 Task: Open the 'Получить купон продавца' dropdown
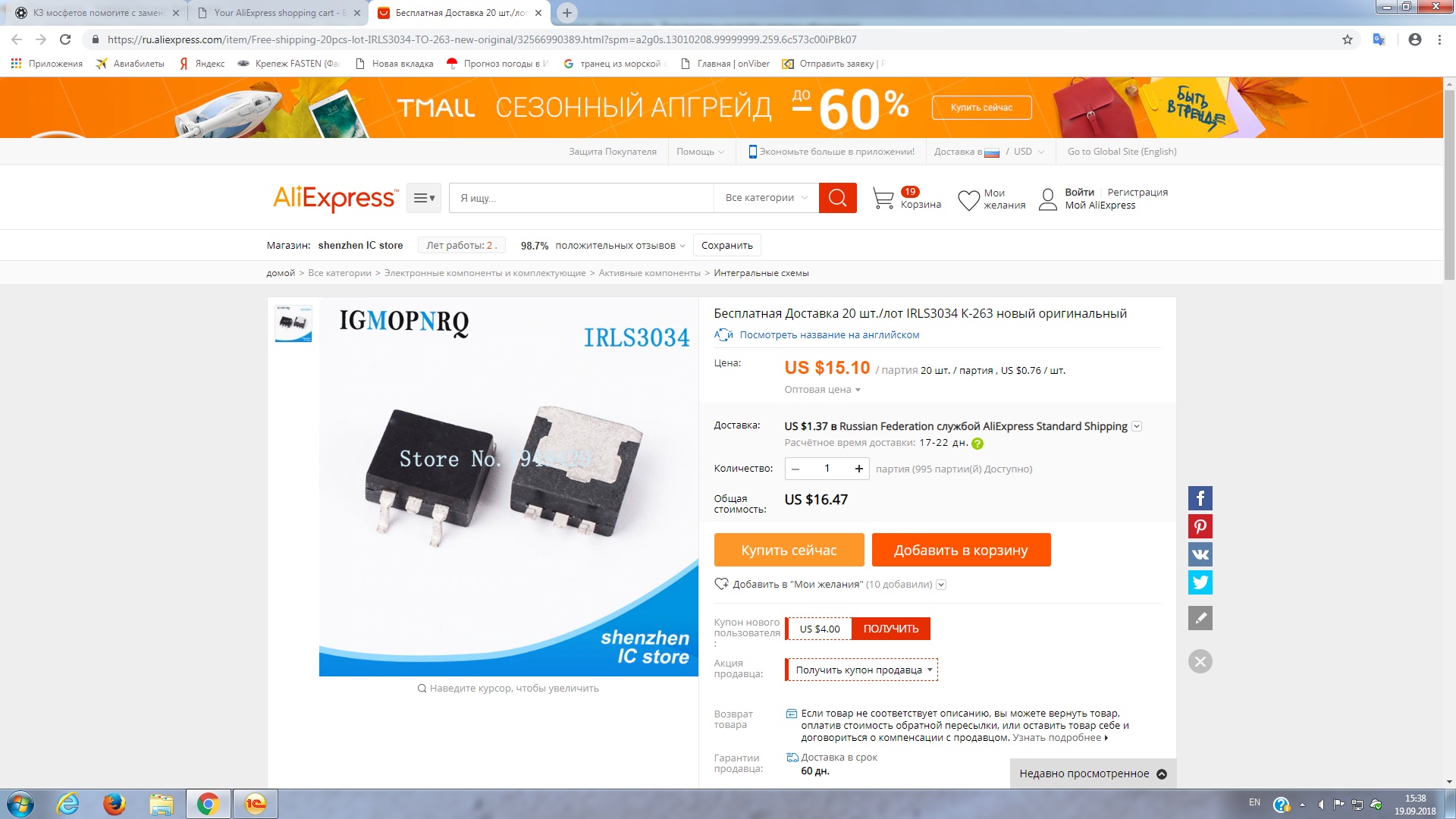862,670
